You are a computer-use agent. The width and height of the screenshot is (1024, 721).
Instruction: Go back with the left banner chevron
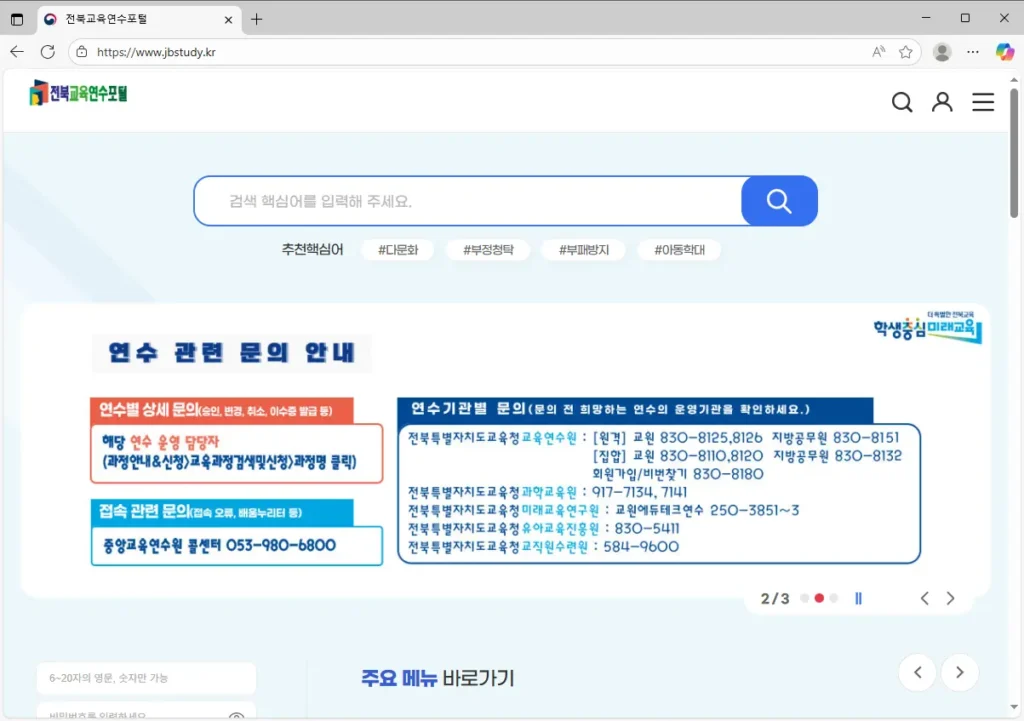coord(924,597)
